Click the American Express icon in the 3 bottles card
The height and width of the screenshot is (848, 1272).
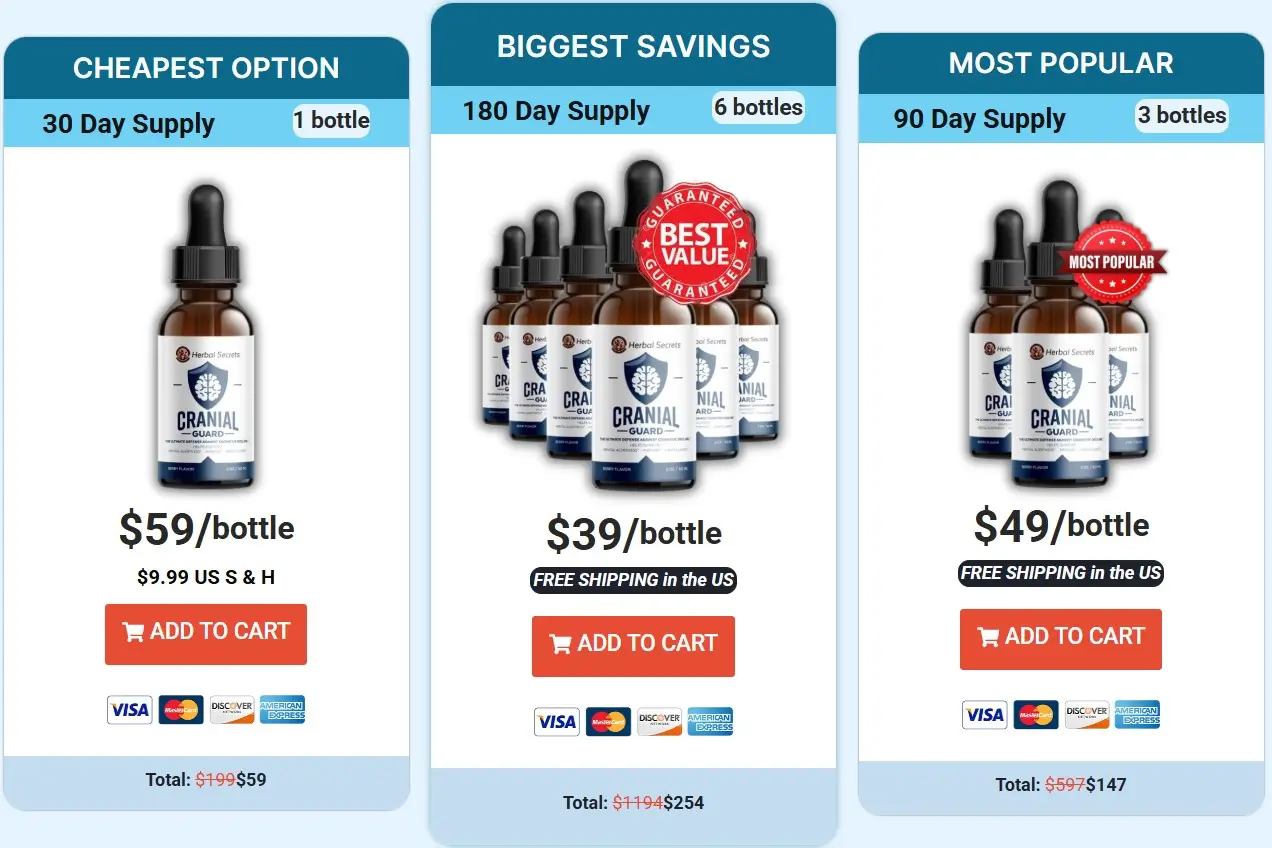point(1138,714)
